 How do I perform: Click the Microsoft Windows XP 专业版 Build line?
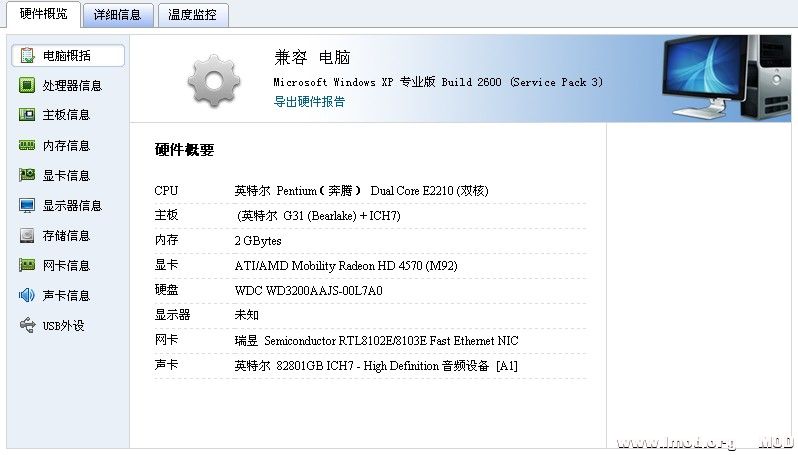(x=438, y=82)
